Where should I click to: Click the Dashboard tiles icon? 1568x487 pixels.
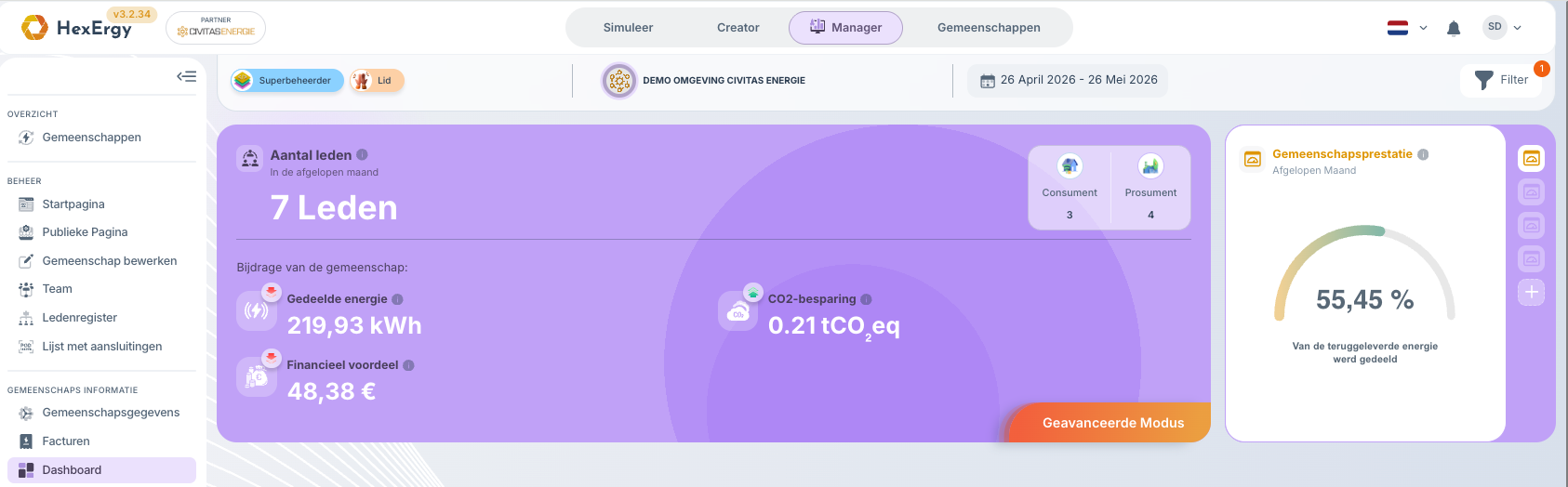point(26,470)
